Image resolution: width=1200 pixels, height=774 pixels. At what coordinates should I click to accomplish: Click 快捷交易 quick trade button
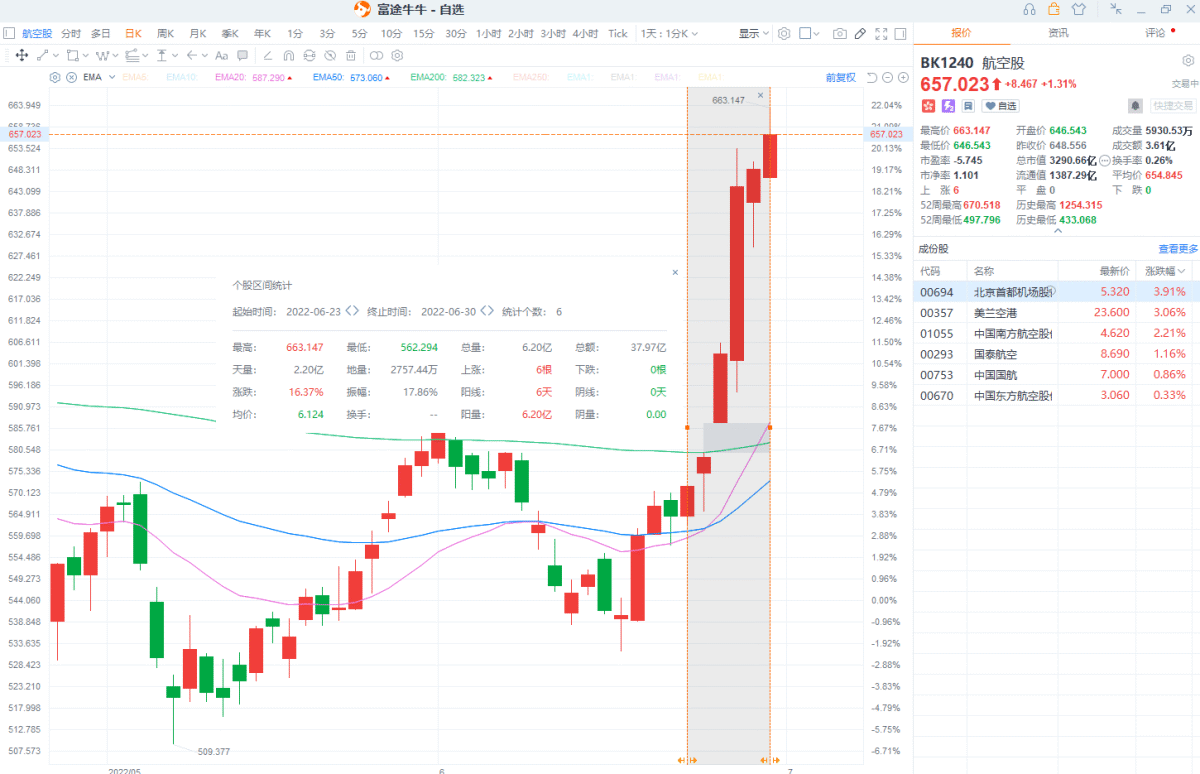tap(1172, 105)
